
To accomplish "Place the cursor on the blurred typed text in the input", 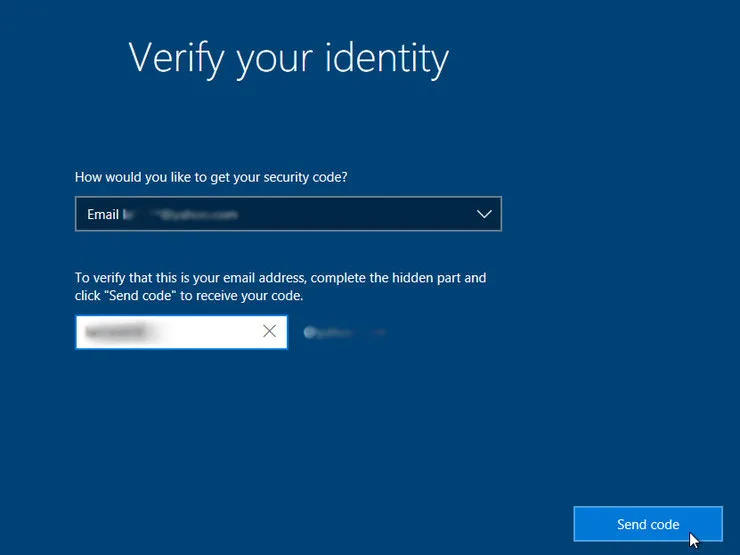I will point(116,332).
